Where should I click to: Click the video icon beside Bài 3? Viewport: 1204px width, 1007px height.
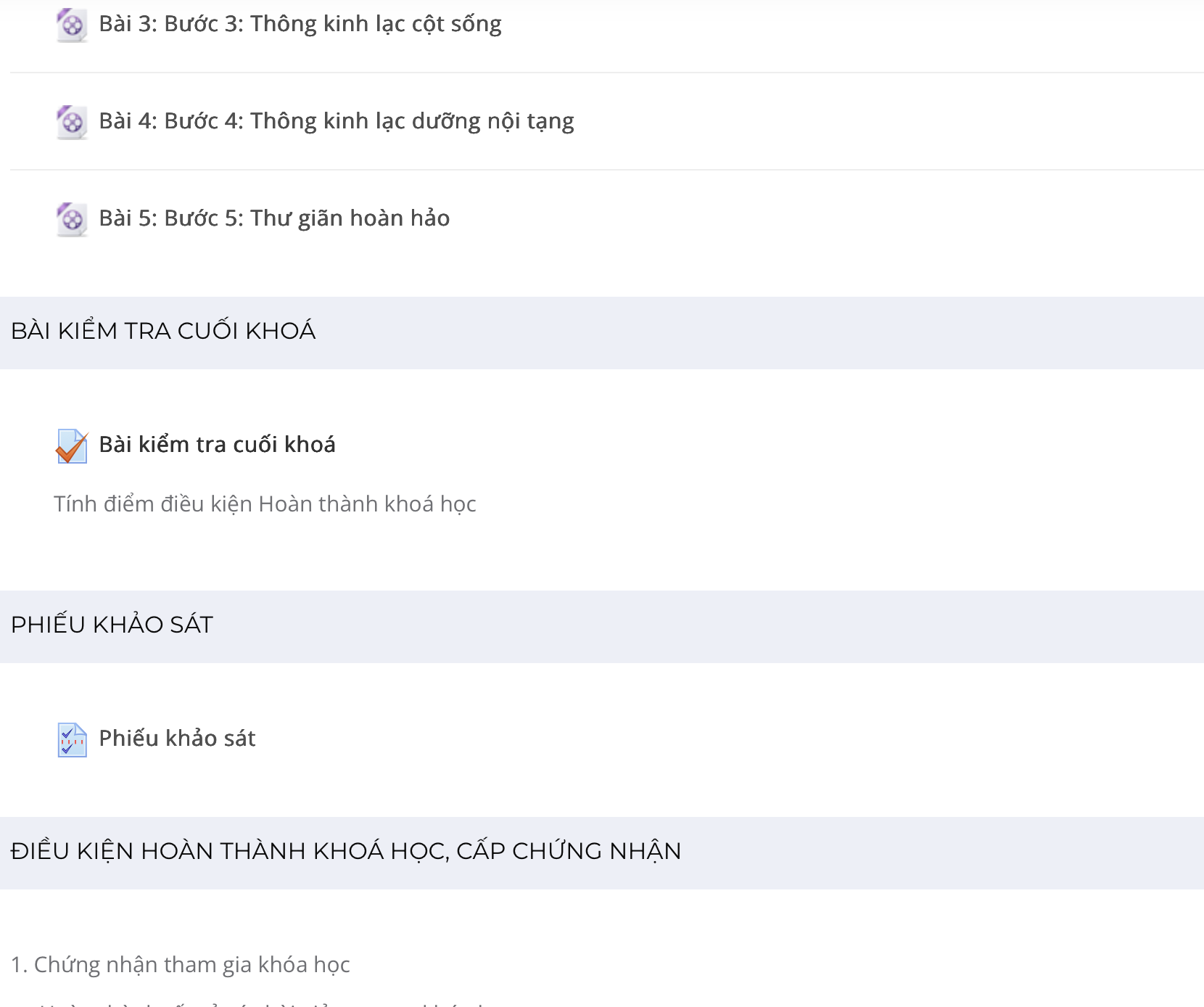point(72,25)
